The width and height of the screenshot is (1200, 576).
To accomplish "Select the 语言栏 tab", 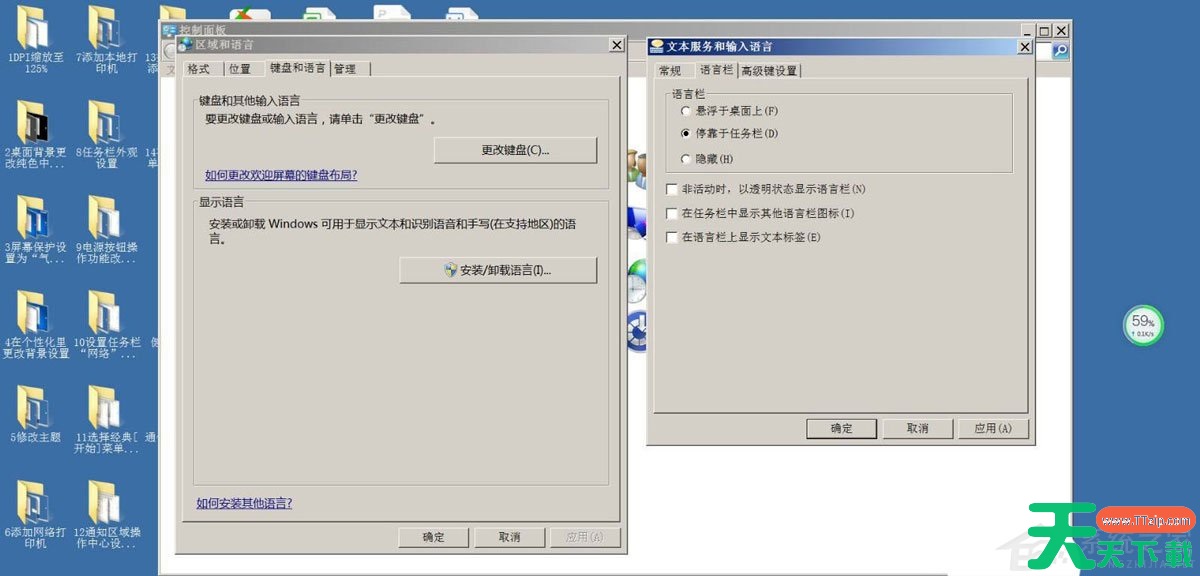I will pyautogui.click(x=715, y=70).
